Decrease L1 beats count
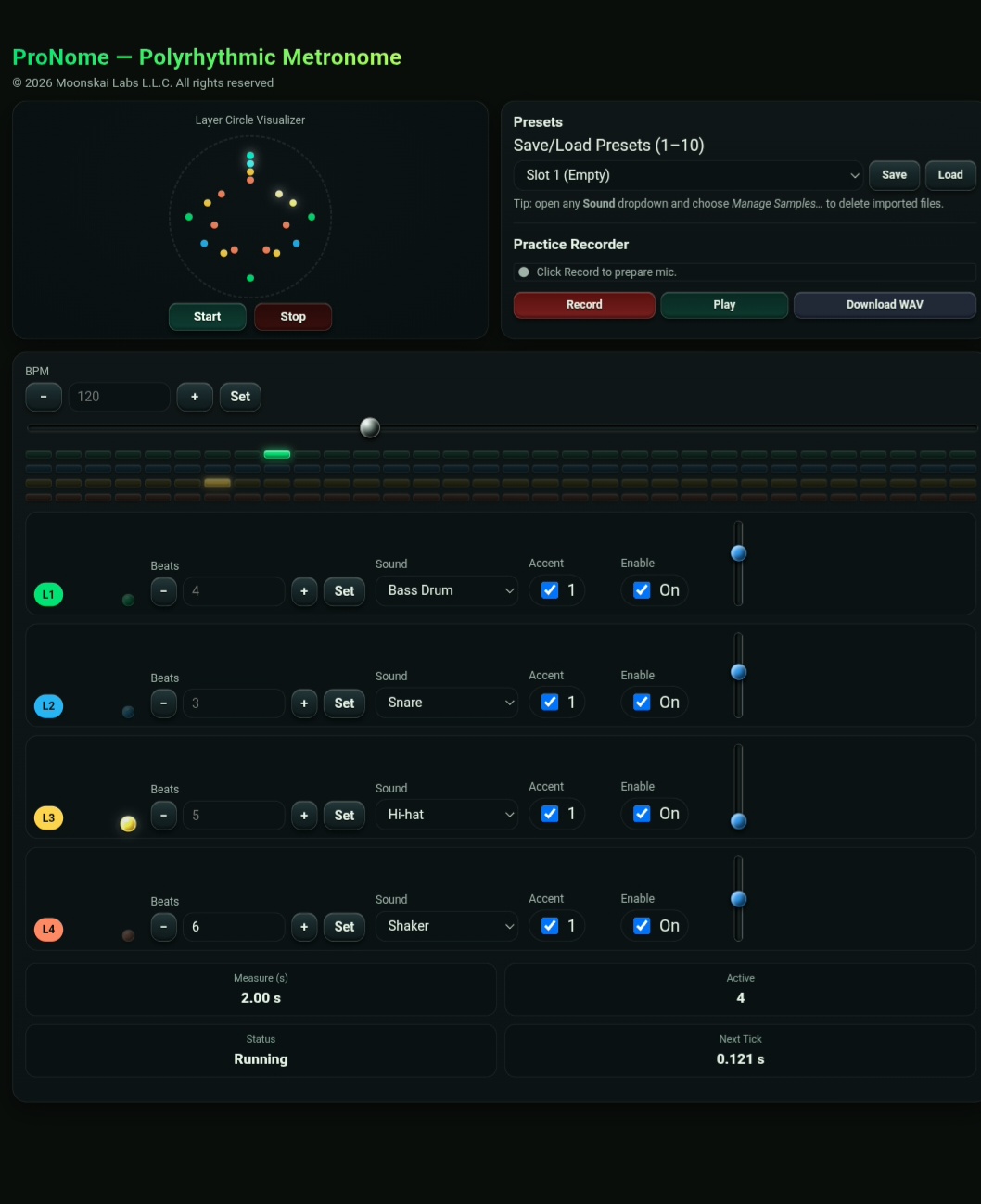This screenshot has width=981, height=1204. (164, 591)
